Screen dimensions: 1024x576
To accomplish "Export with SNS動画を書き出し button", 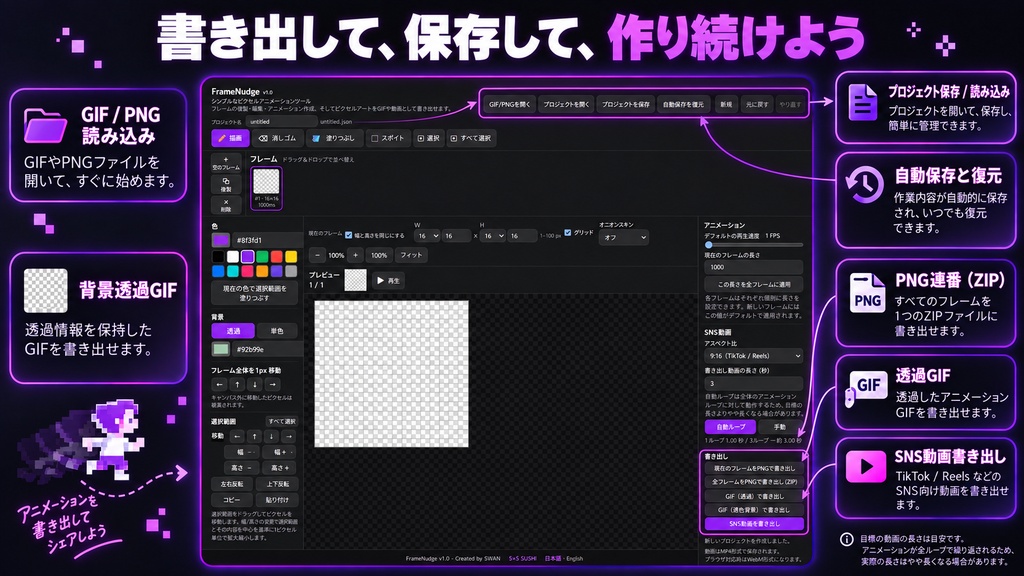I will point(754,524).
